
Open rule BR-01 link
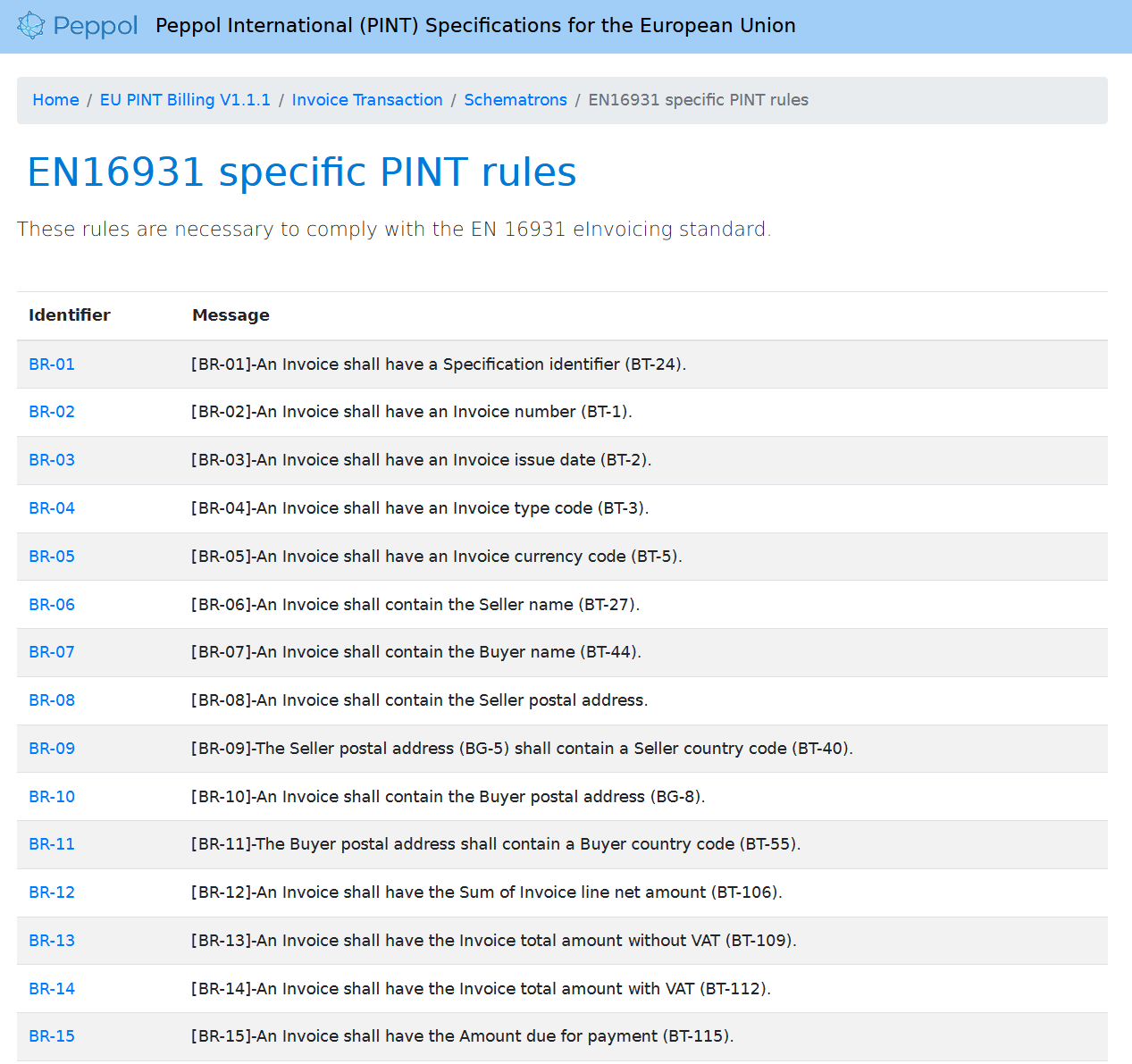pos(52,364)
